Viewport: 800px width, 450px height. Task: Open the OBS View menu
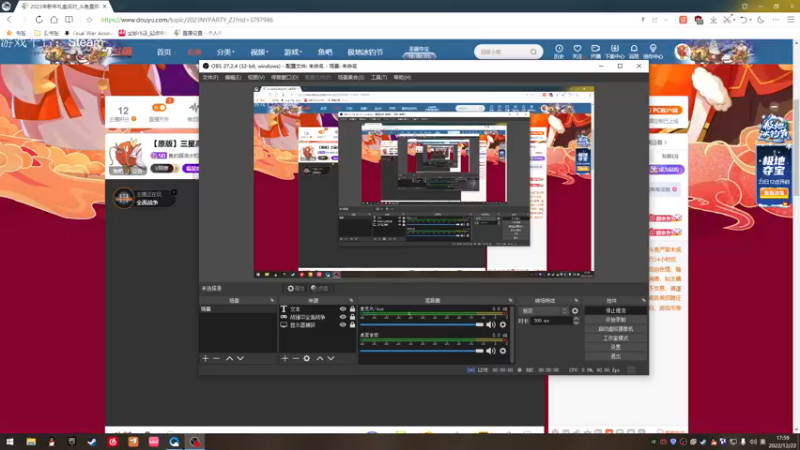tap(256, 78)
